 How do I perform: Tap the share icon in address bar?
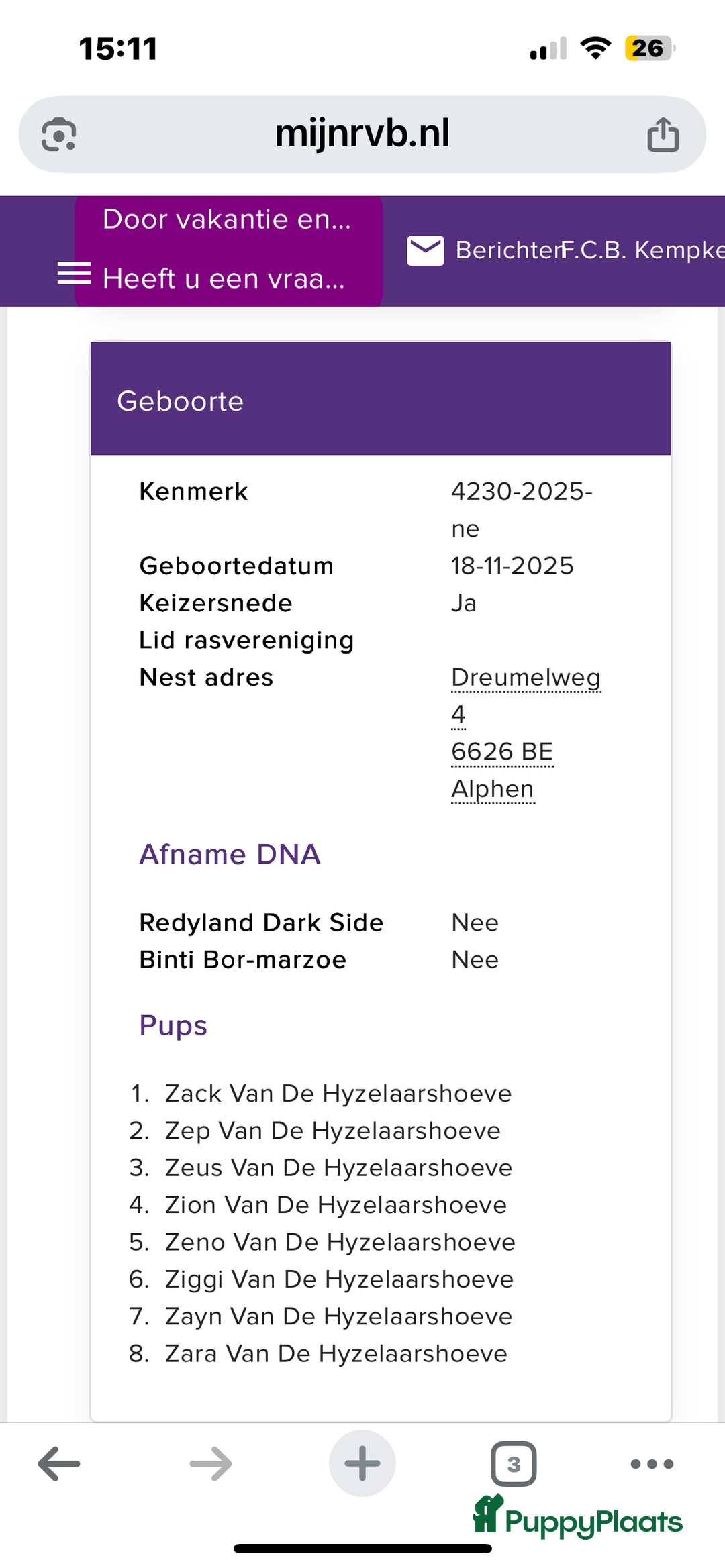tap(663, 134)
